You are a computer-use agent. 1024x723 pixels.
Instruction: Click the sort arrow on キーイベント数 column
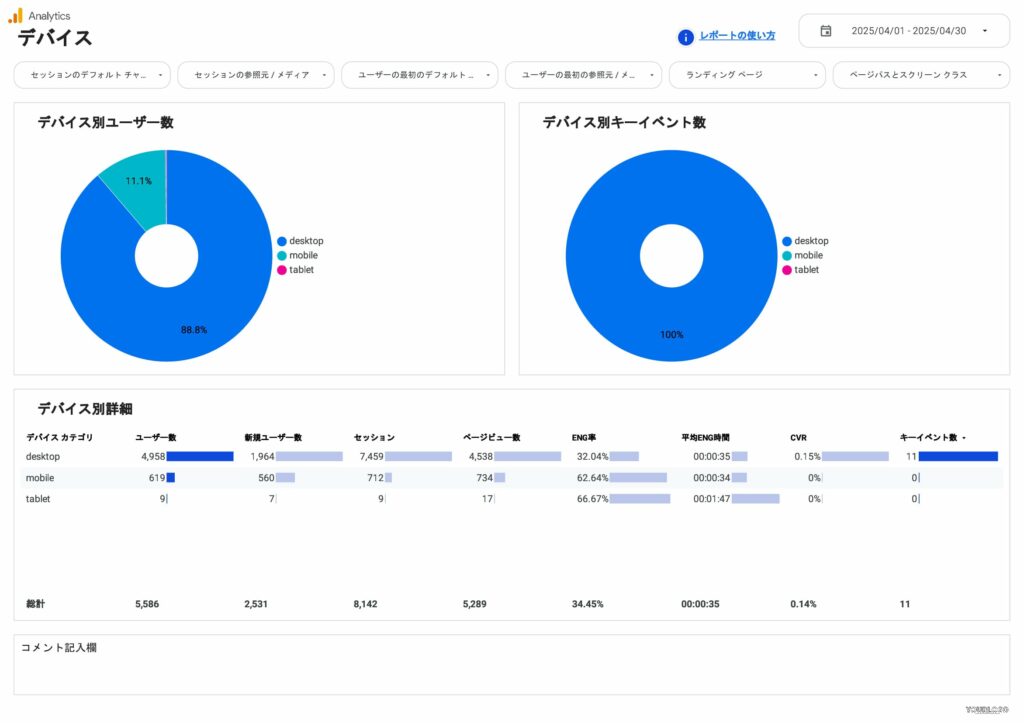tap(964, 438)
